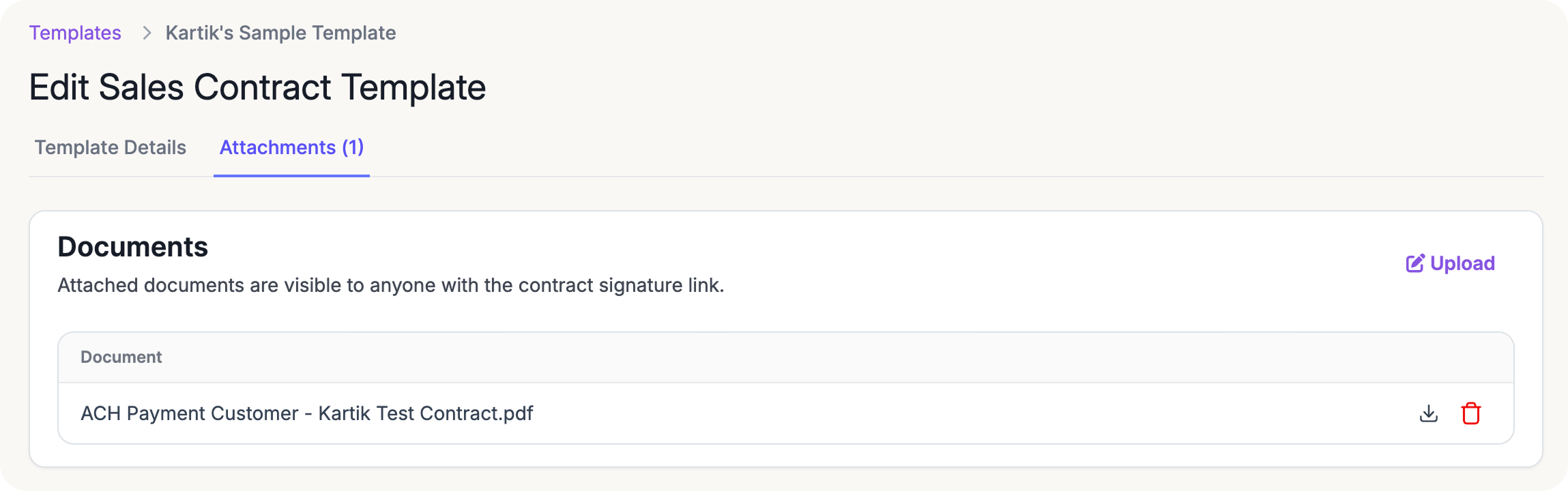The image size is (1568, 491).
Task: Click the Documents section heading
Action: (x=132, y=247)
